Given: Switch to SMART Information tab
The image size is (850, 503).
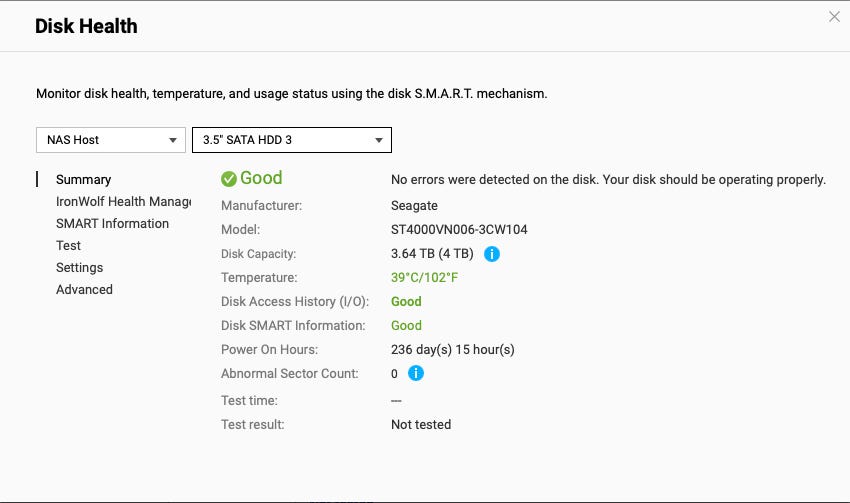Looking at the screenshot, I should (112, 224).
